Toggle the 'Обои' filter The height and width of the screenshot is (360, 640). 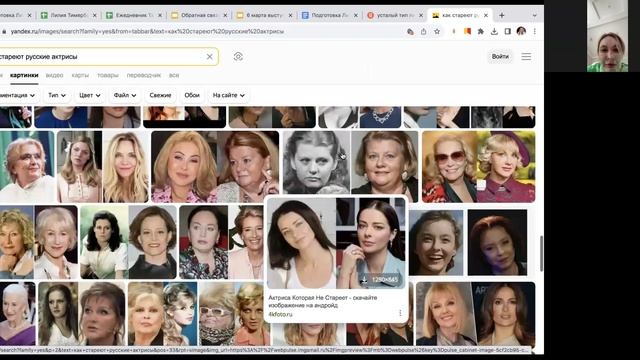tap(192, 95)
